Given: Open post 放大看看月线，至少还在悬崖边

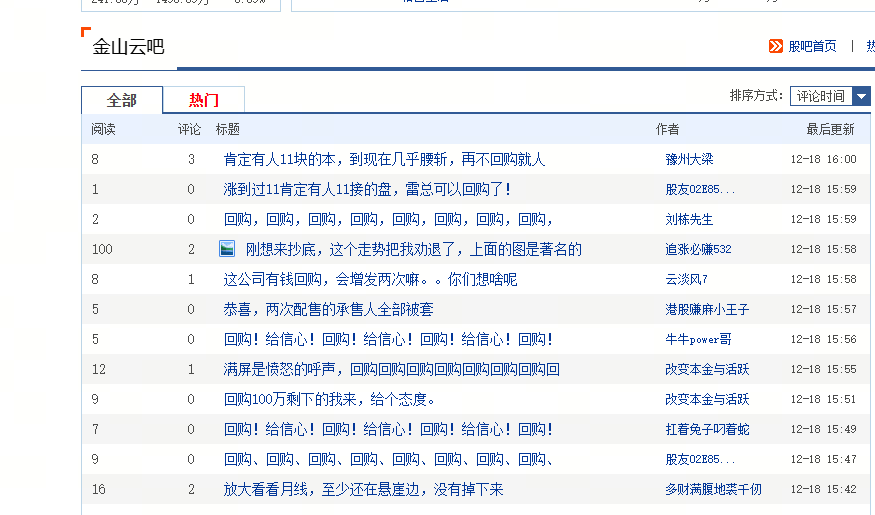Looking at the screenshot, I should coord(363,490).
